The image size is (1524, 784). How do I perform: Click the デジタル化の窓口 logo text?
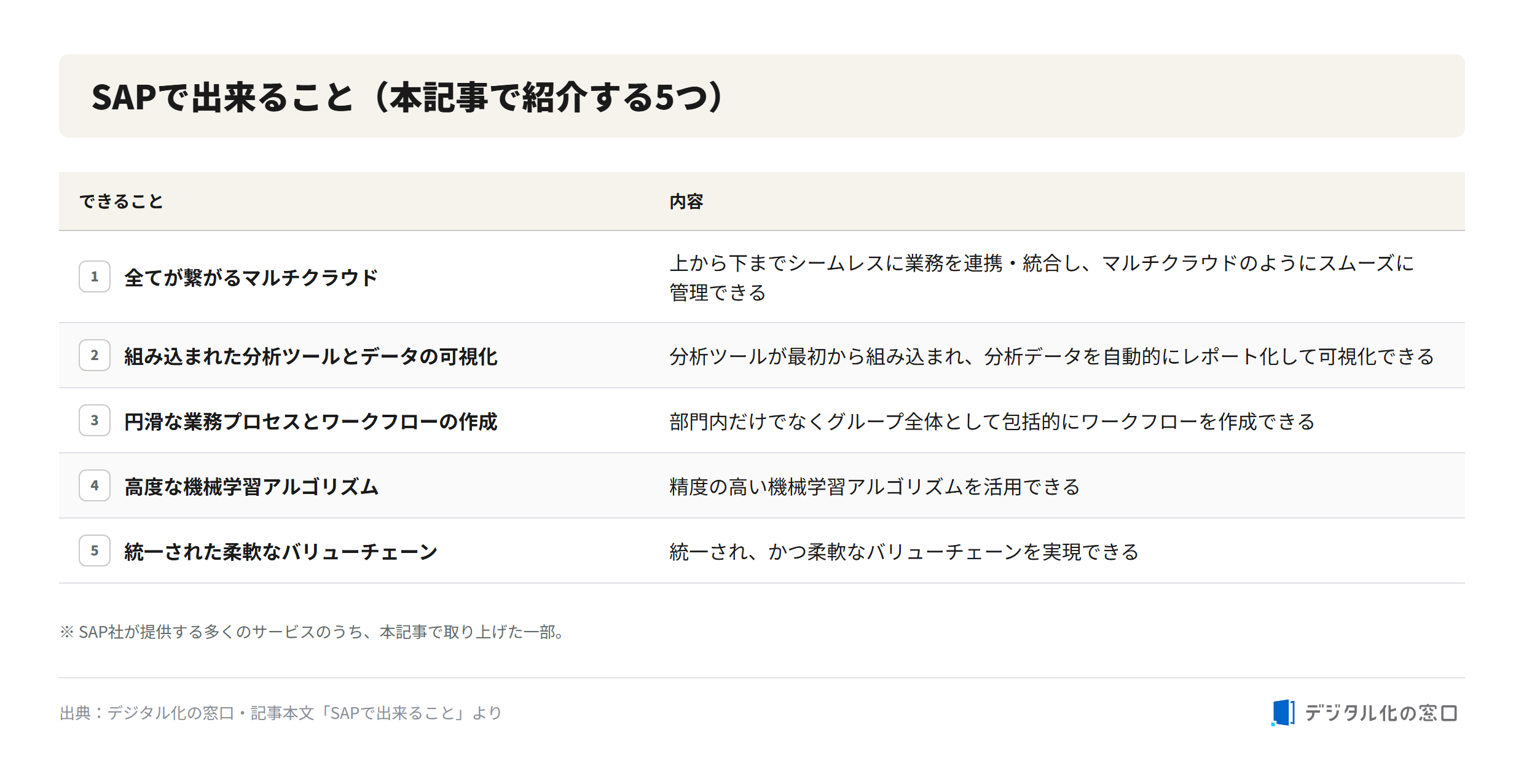(1381, 713)
